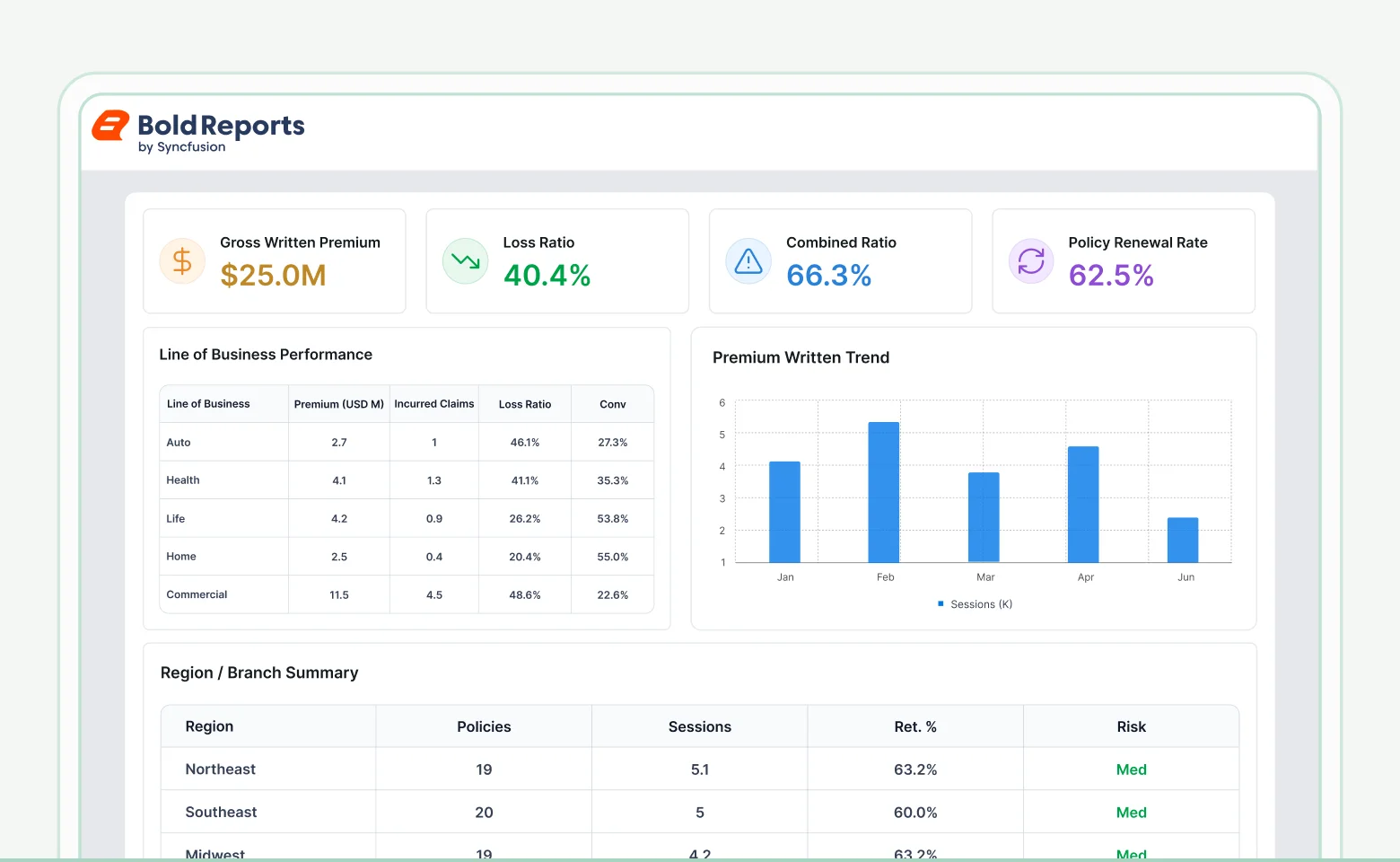
Task: Click the 11.5 premium cell for Commercial
Action: (339, 595)
